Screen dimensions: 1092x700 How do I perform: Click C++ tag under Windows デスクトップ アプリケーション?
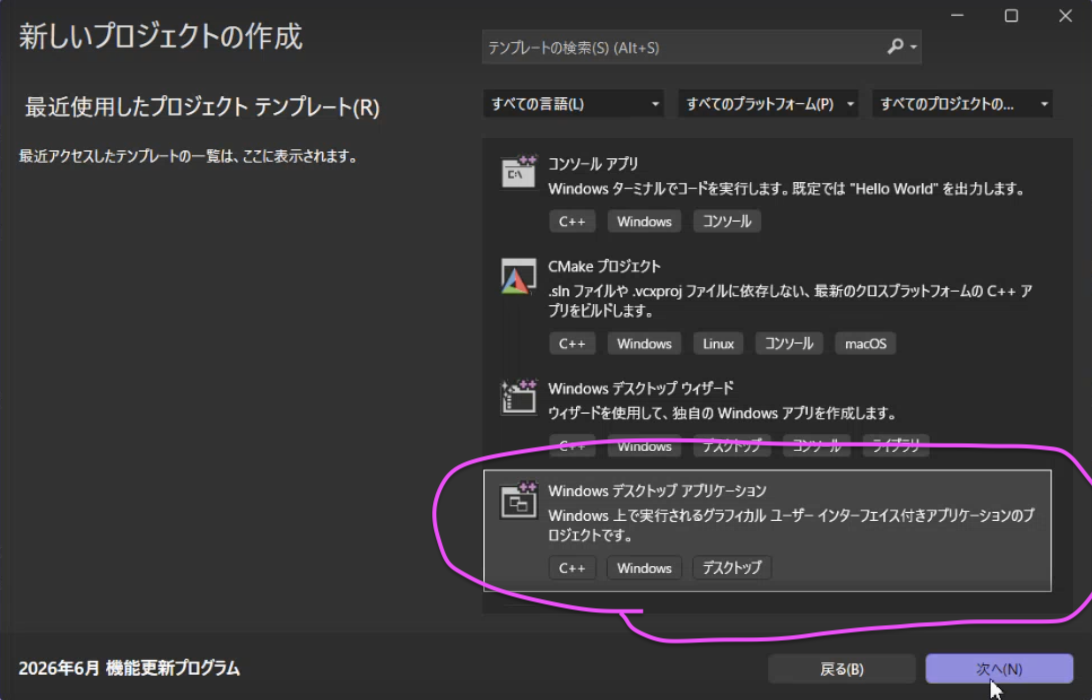click(x=572, y=568)
